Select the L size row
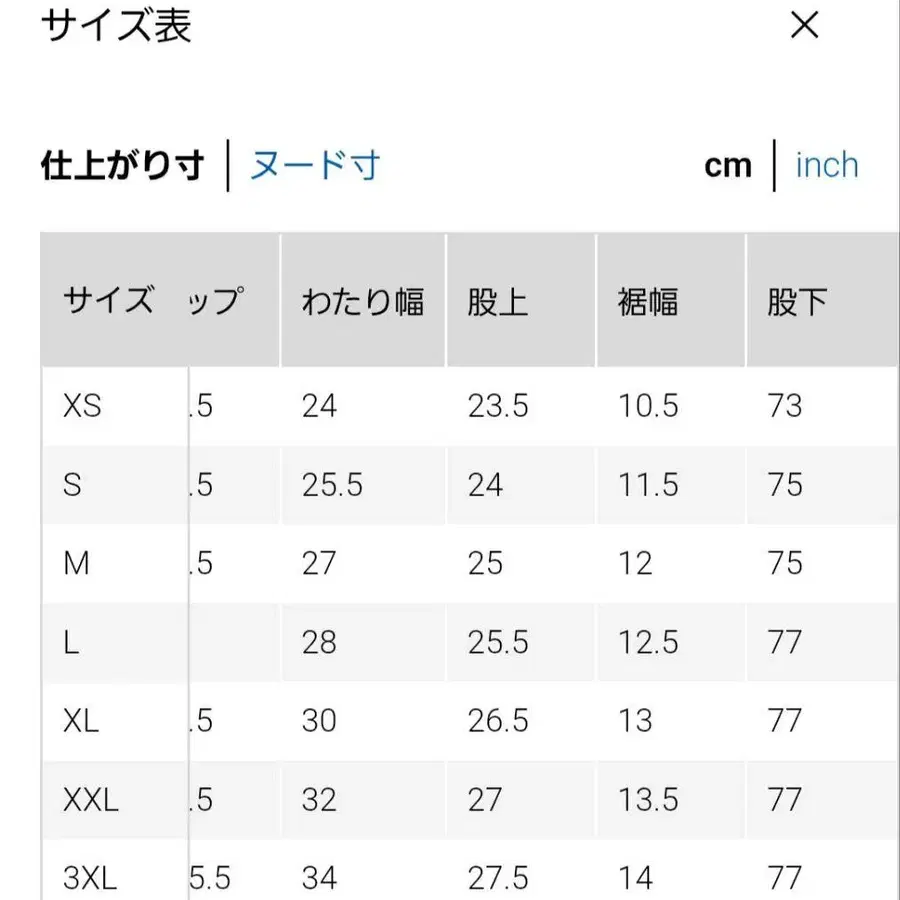 (71, 642)
